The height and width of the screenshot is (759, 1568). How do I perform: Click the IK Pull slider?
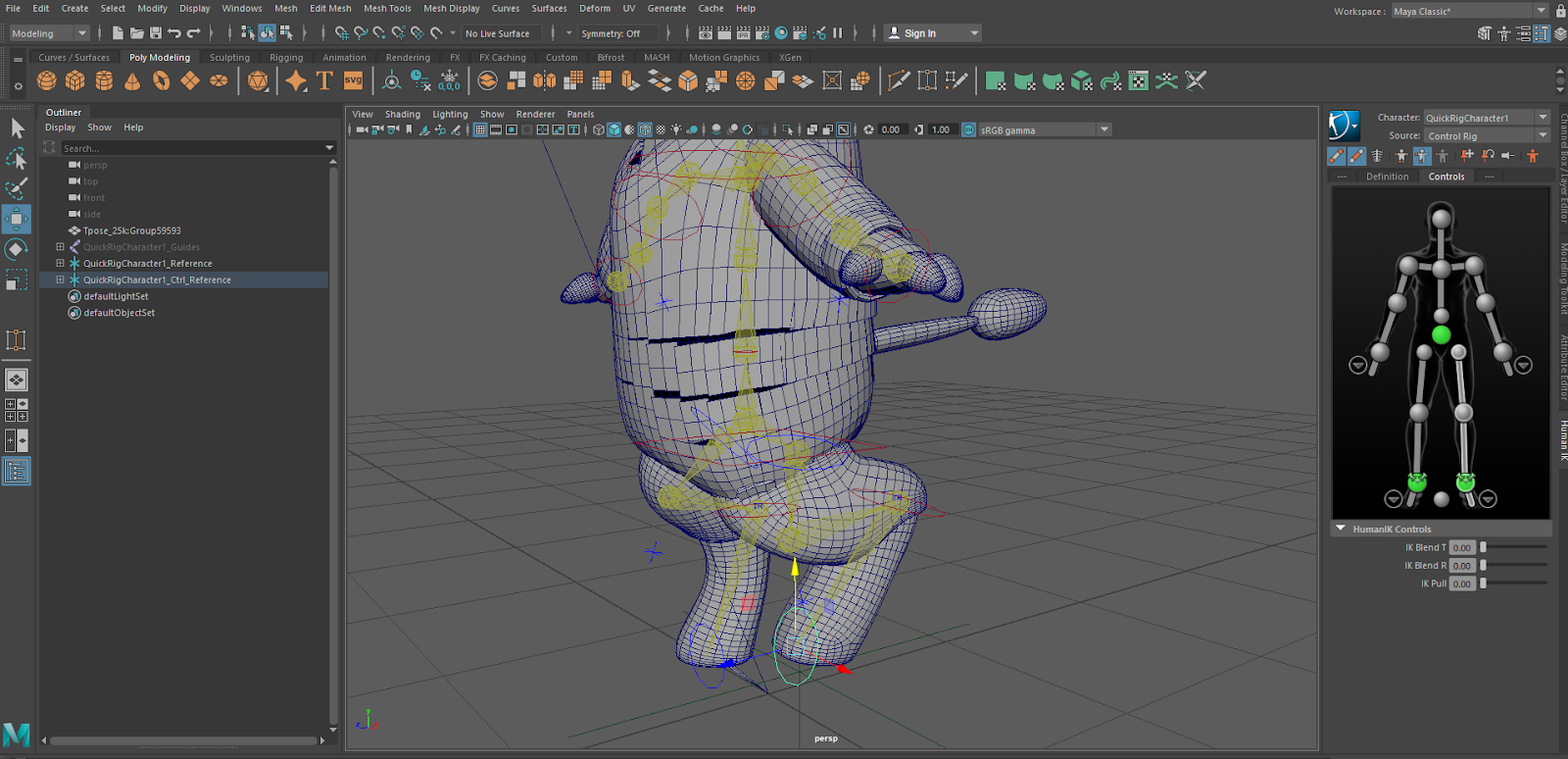(x=1514, y=582)
